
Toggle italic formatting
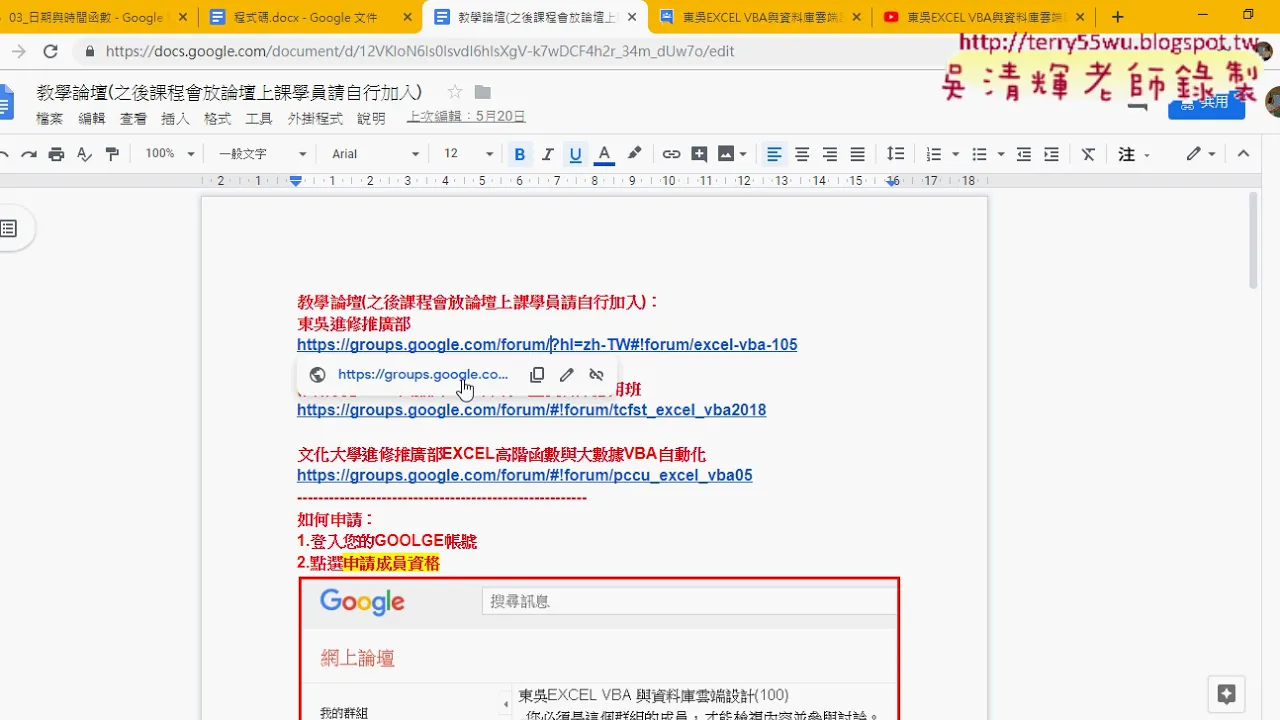pyautogui.click(x=547, y=154)
